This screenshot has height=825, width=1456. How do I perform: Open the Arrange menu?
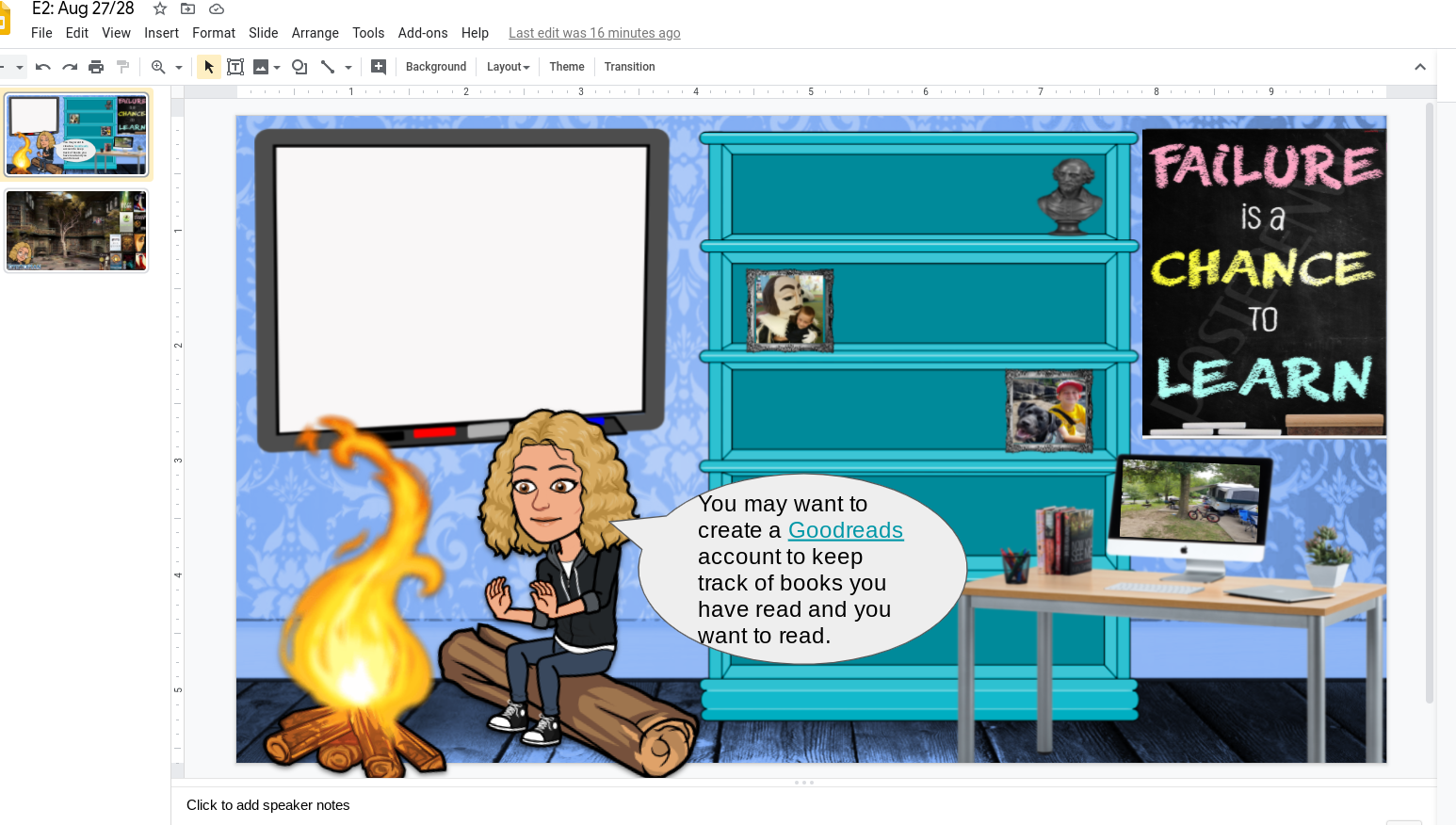315,33
